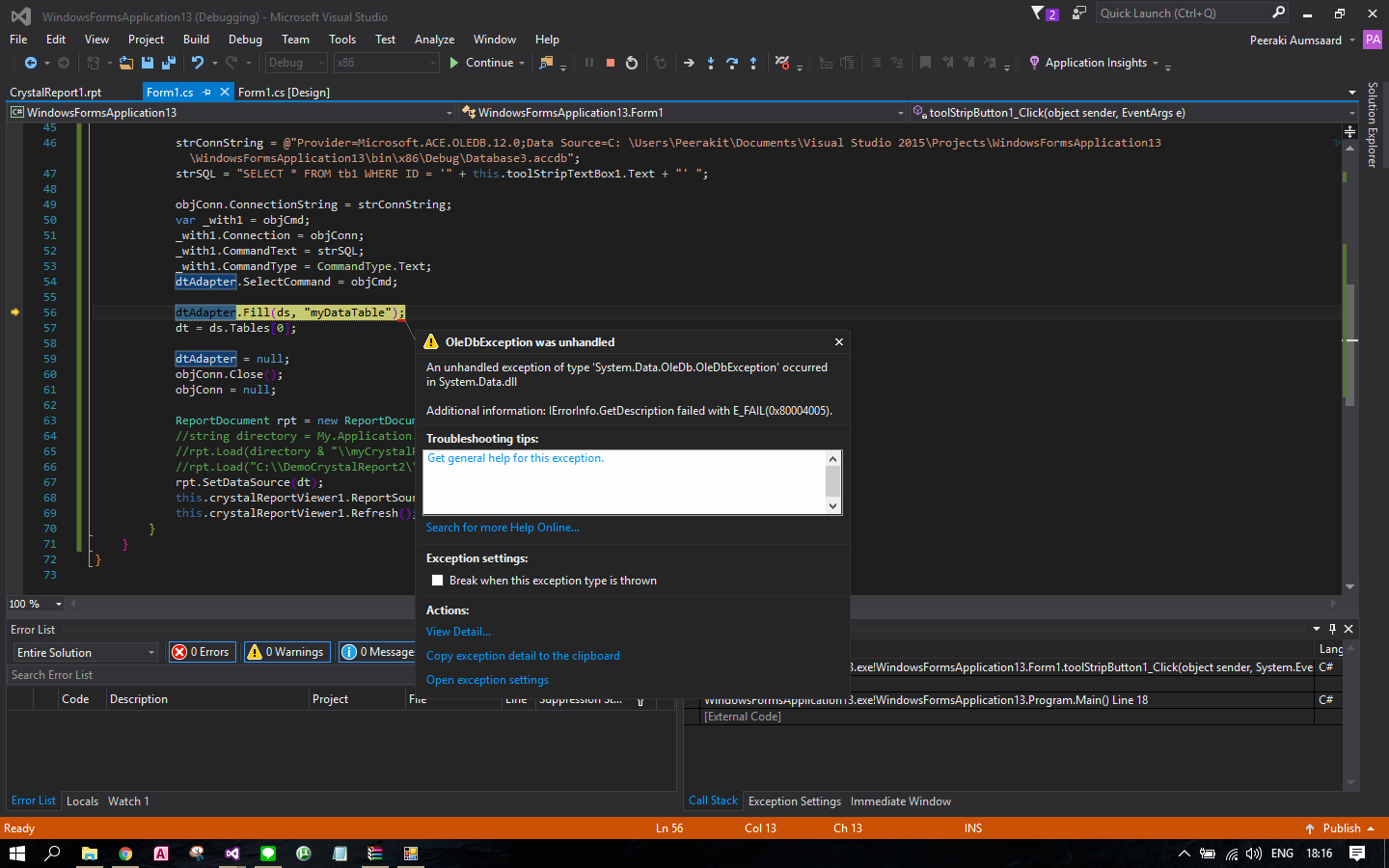Image resolution: width=1389 pixels, height=868 pixels.
Task: Click the notifications flag icon in title bar
Action: (x=1039, y=14)
